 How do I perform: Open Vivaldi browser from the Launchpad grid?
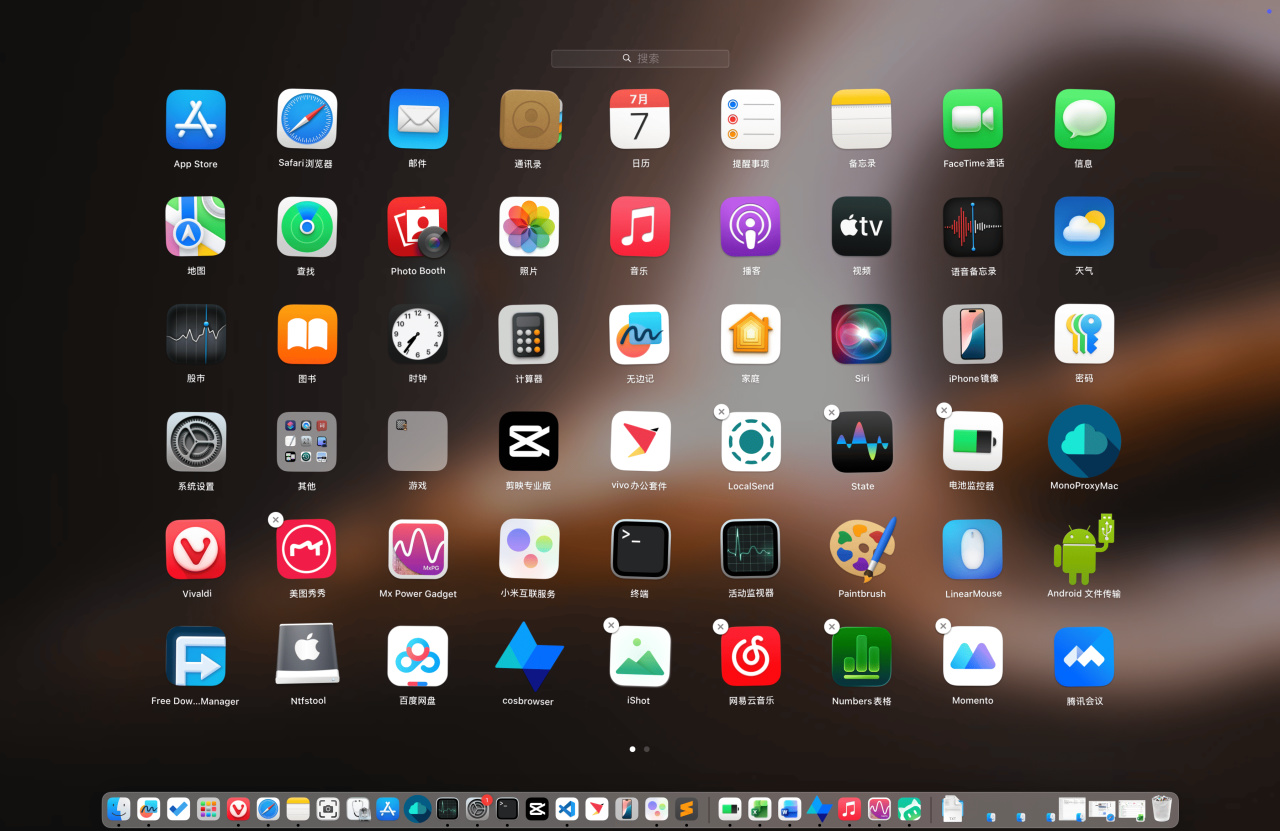[196, 549]
